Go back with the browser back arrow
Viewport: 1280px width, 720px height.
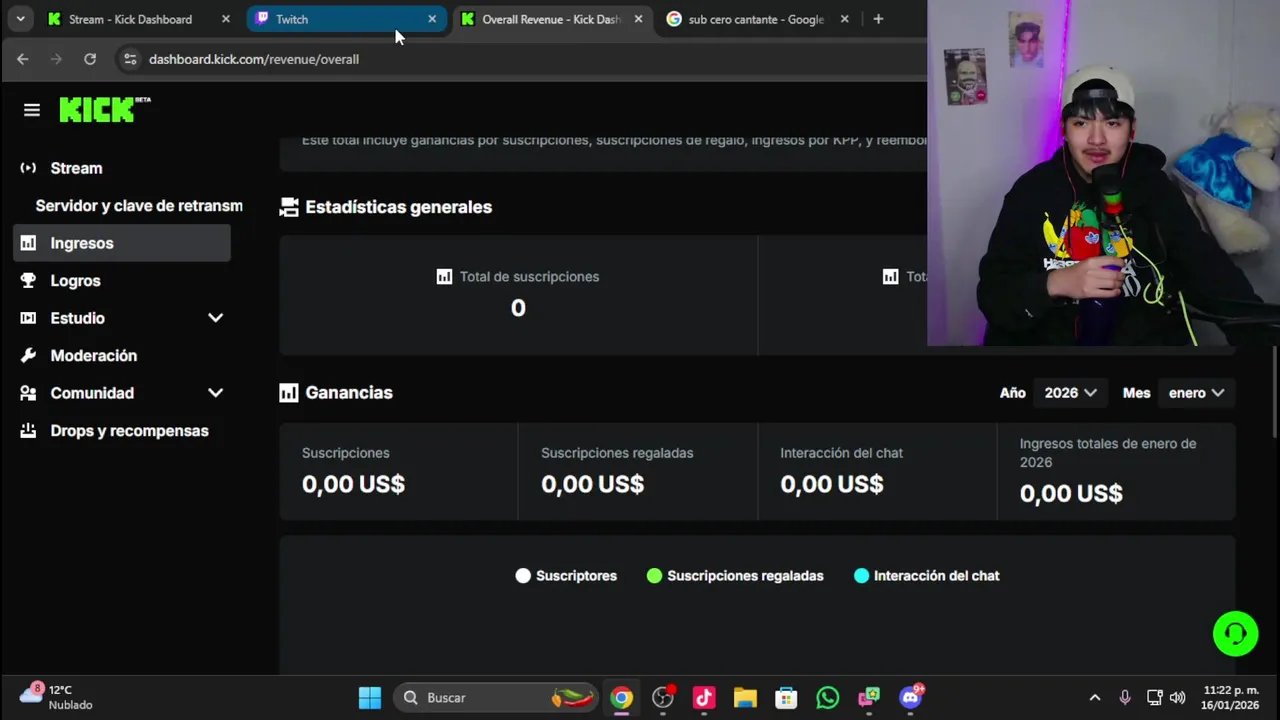point(23,59)
